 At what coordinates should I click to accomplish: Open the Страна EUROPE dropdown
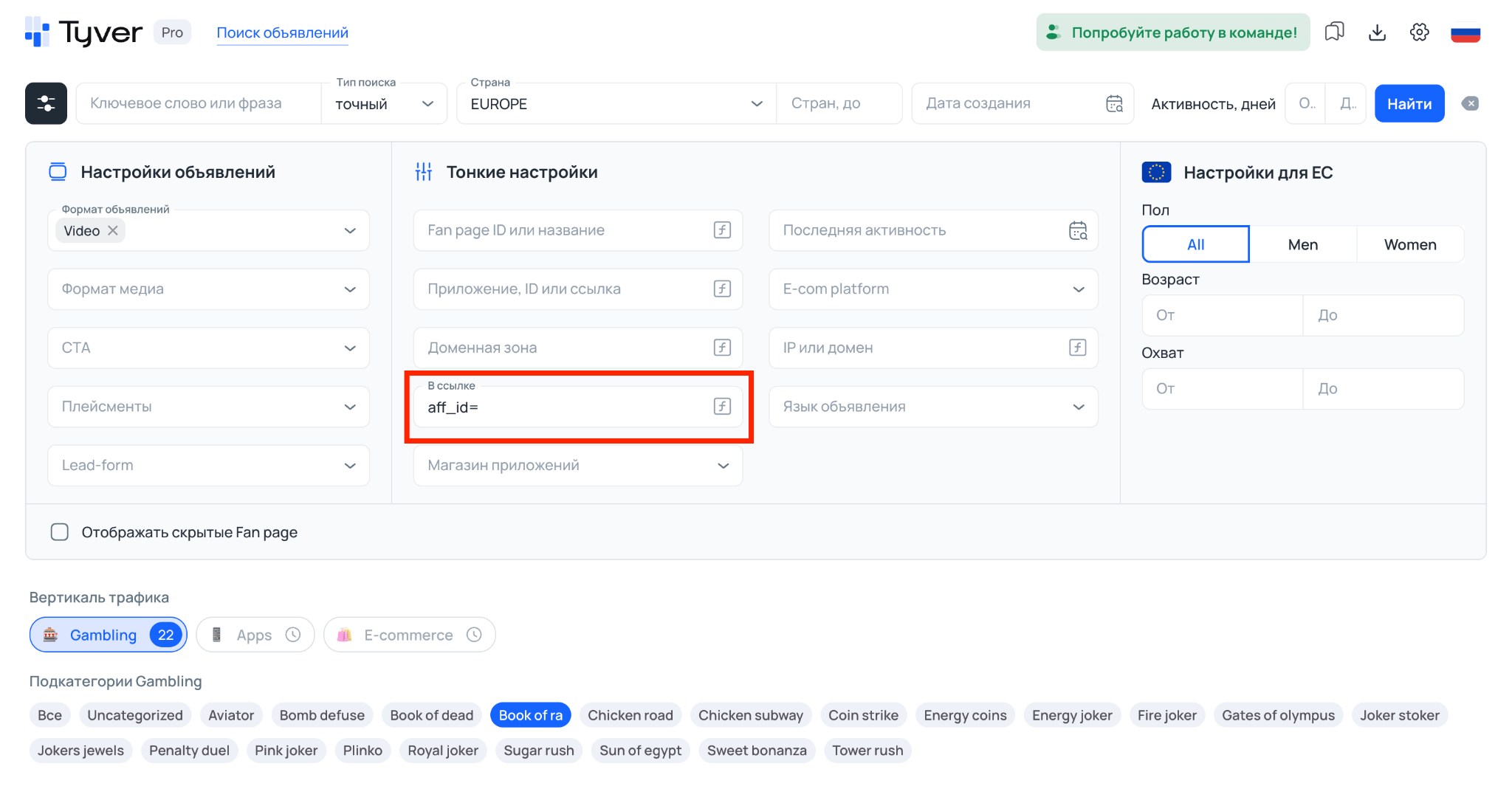[616, 103]
